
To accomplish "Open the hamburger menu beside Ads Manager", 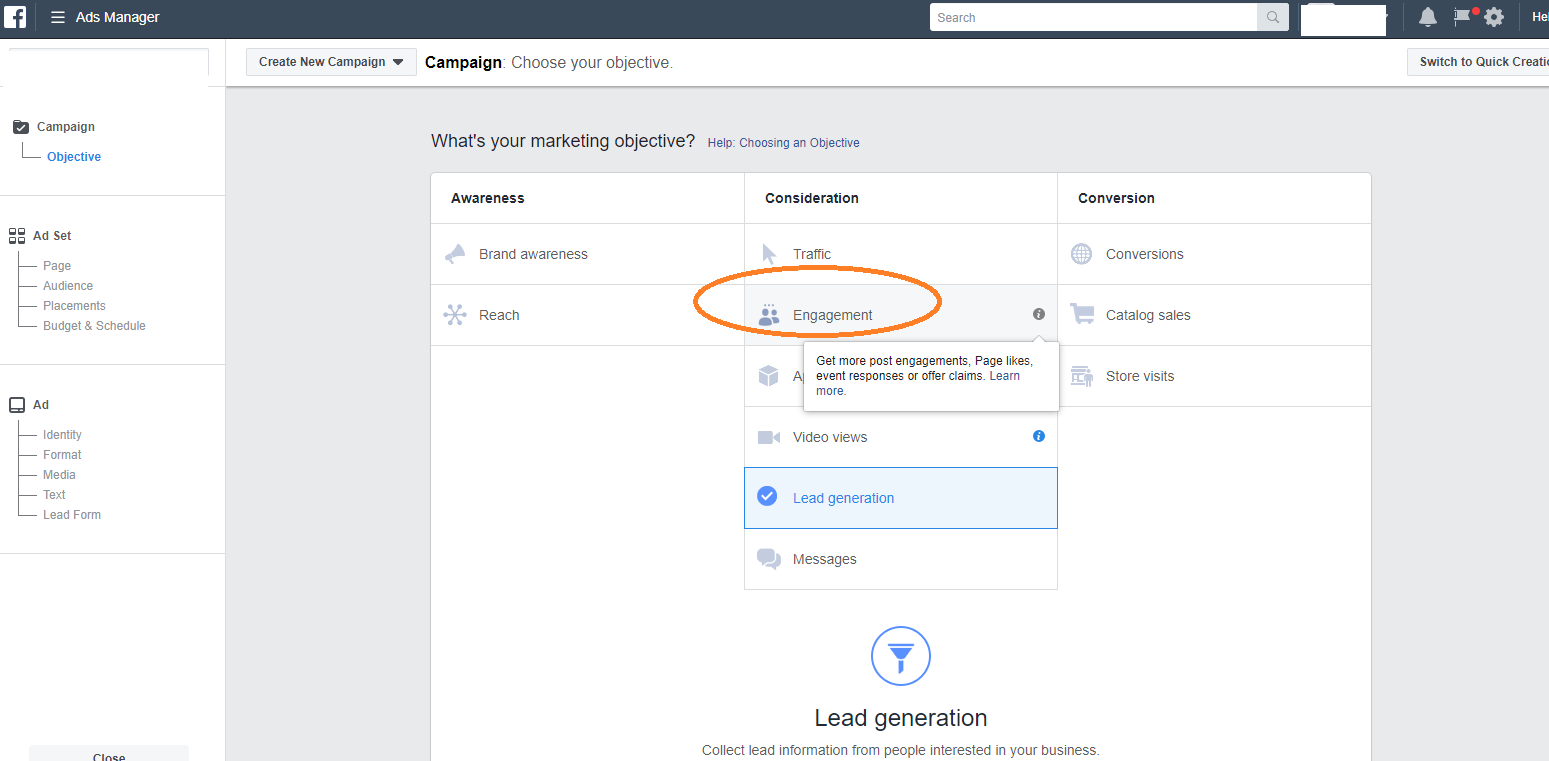I will [58, 17].
